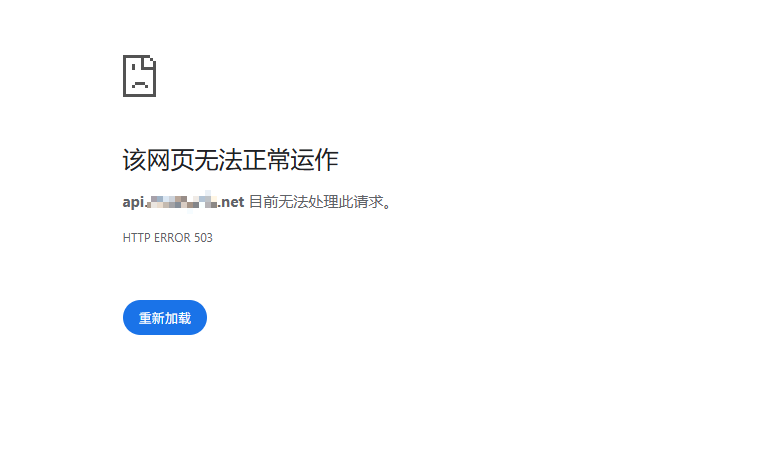The height and width of the screenshot is (449, 766).
Task: Click the characters 加载 on the blue button
Action: point(178,318)
